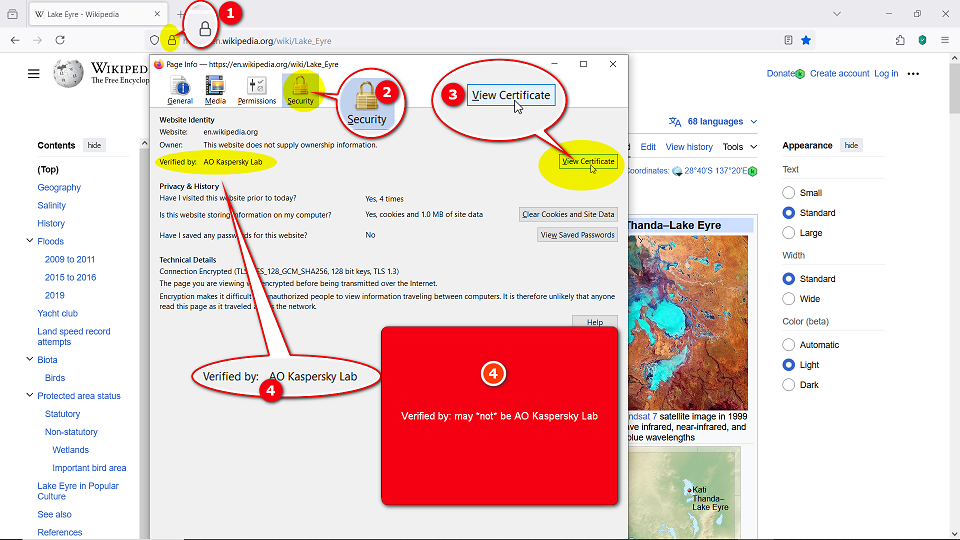Maximize the Page Info window
This screenshot has height=540, width=960.
point(583,64)
